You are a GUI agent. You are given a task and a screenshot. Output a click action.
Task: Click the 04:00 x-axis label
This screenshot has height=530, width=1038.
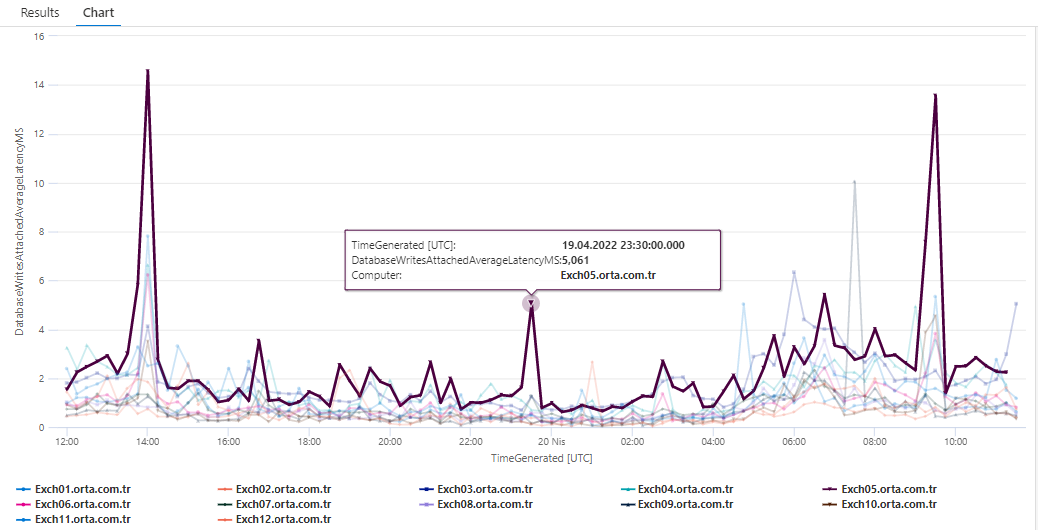click(713, 441)
